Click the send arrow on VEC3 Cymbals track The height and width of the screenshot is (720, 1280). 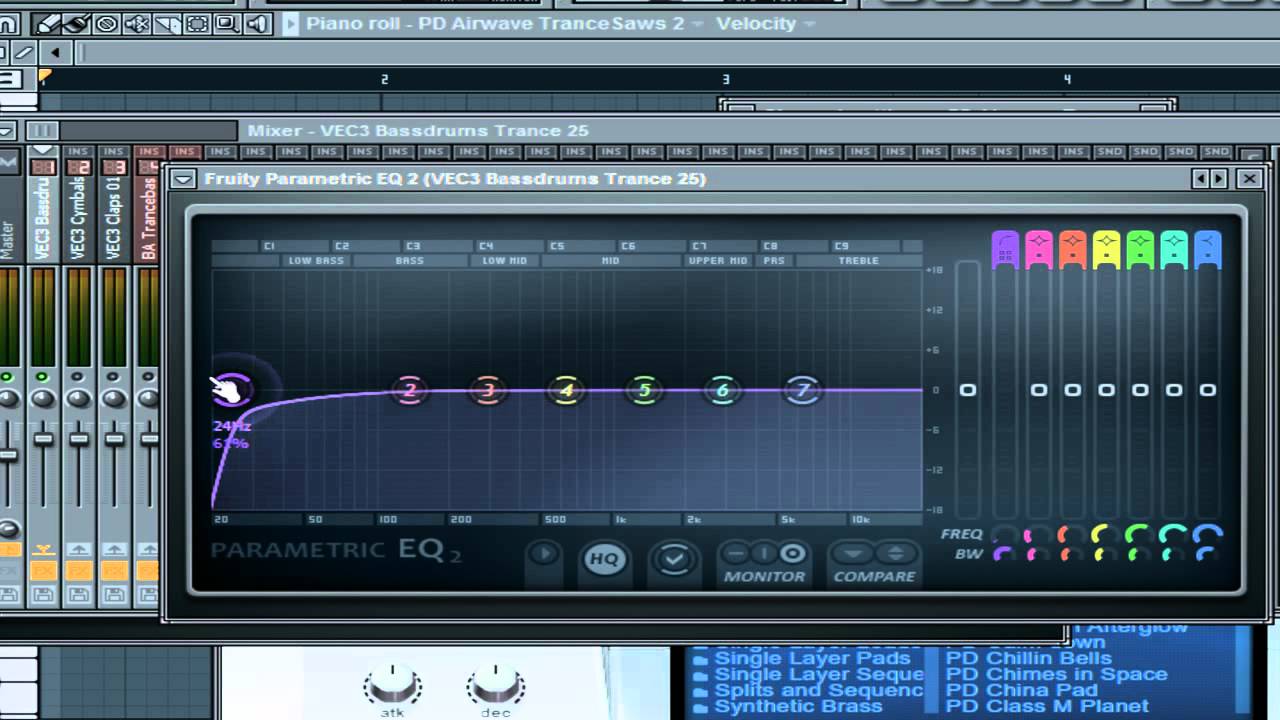[79, 550]
